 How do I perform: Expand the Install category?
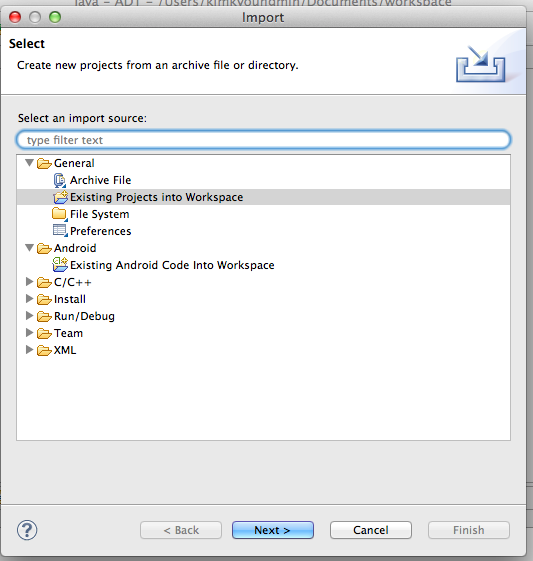(29, 299)
